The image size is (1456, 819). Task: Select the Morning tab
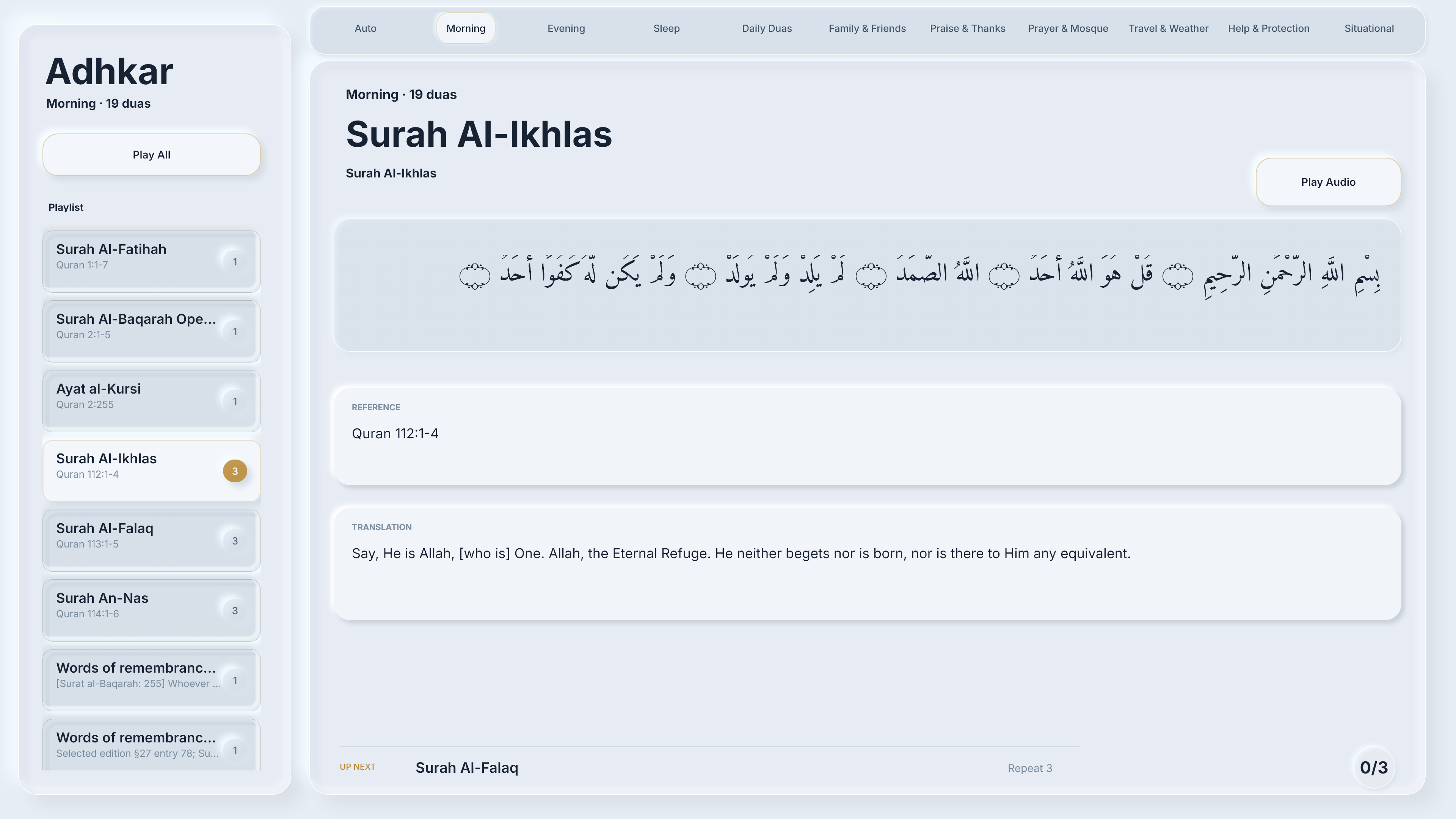tap(466, 28)
